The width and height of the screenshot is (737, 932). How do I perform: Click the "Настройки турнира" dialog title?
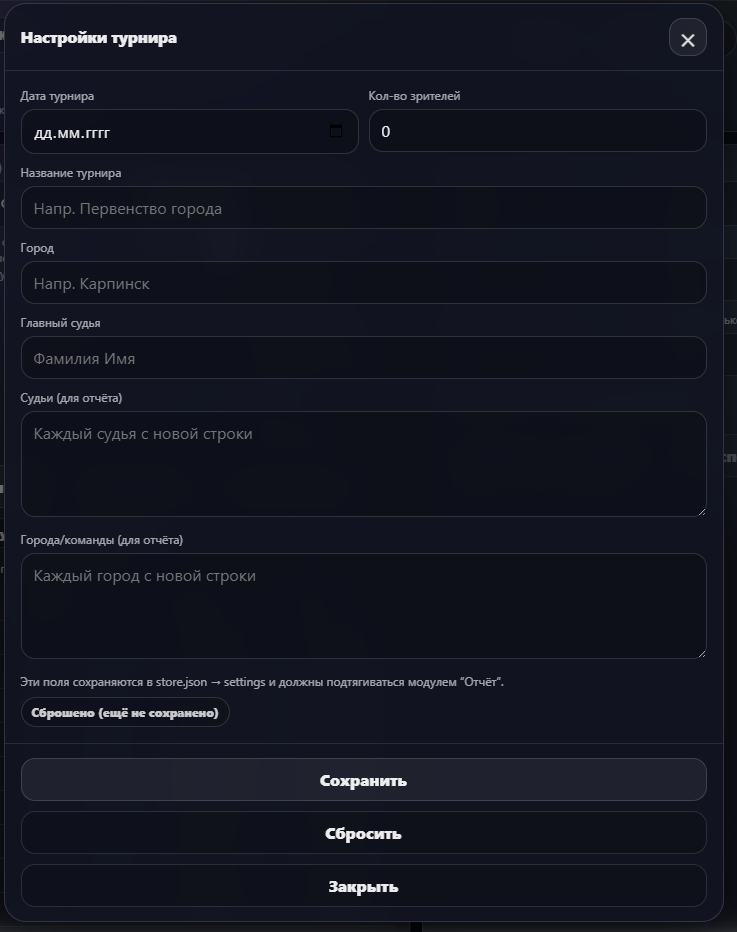(x=98, y=38)
